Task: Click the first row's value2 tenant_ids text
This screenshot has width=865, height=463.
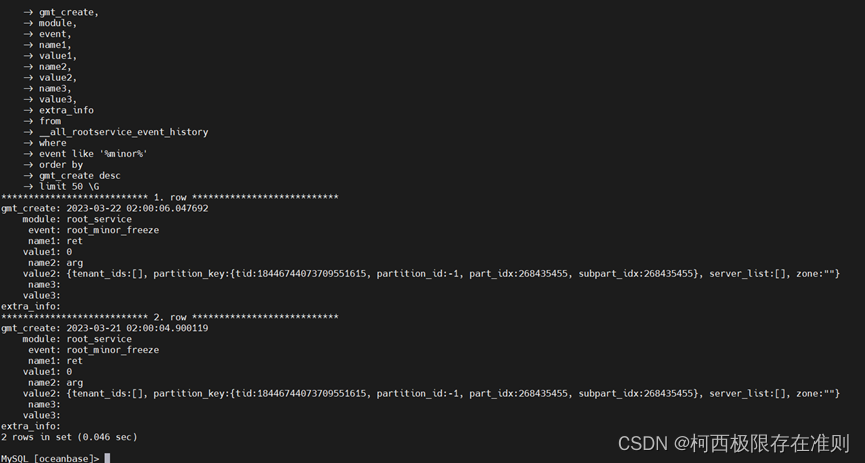Action: click(x=107, y=274)
